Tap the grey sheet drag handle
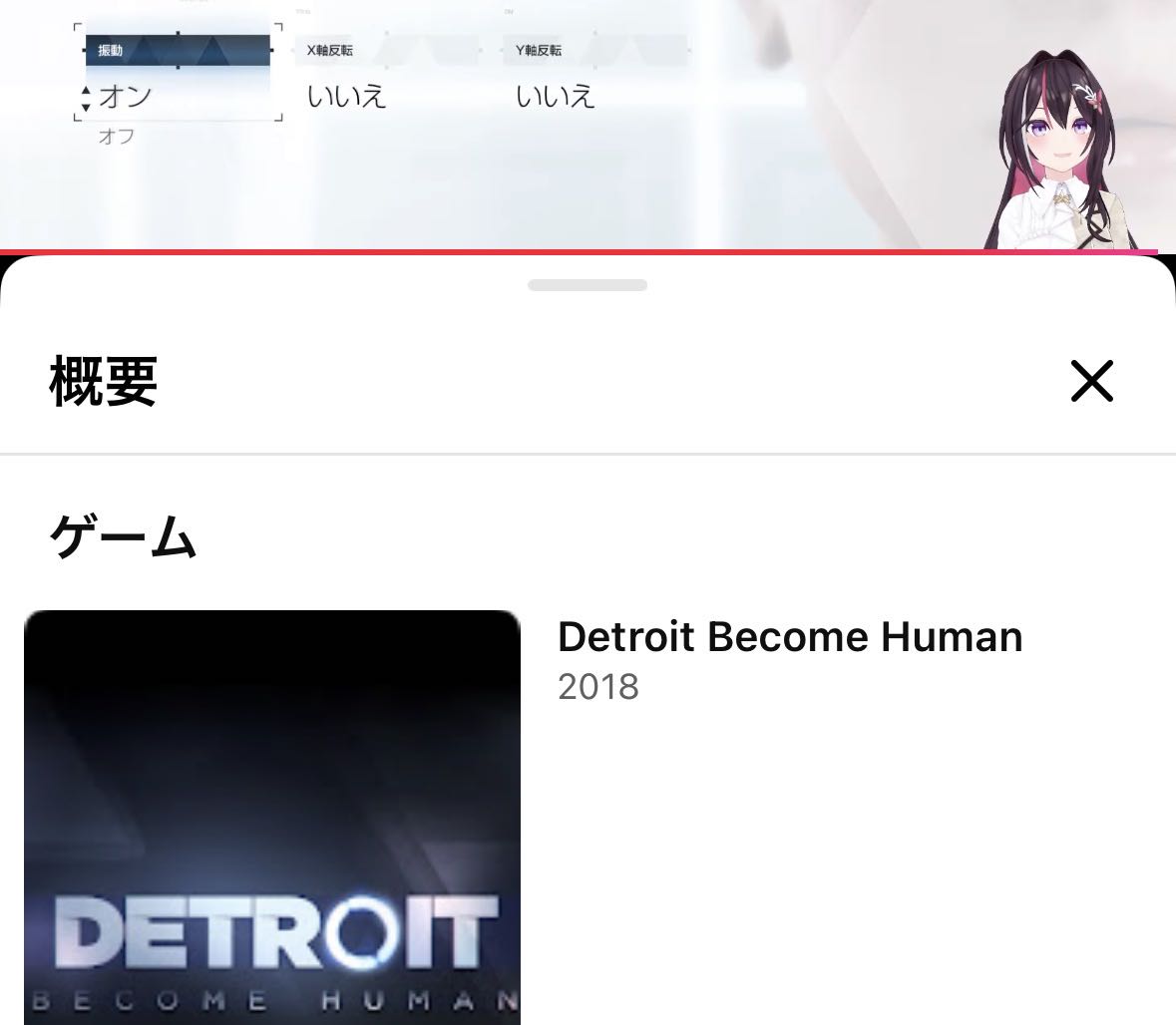Screen dimensions: 1176x1025 (588, 285)
